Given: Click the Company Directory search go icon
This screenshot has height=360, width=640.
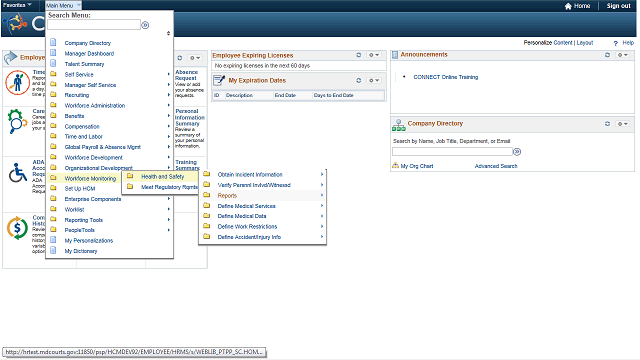Looking at the screenshot, I should click(x=517, y=152).
